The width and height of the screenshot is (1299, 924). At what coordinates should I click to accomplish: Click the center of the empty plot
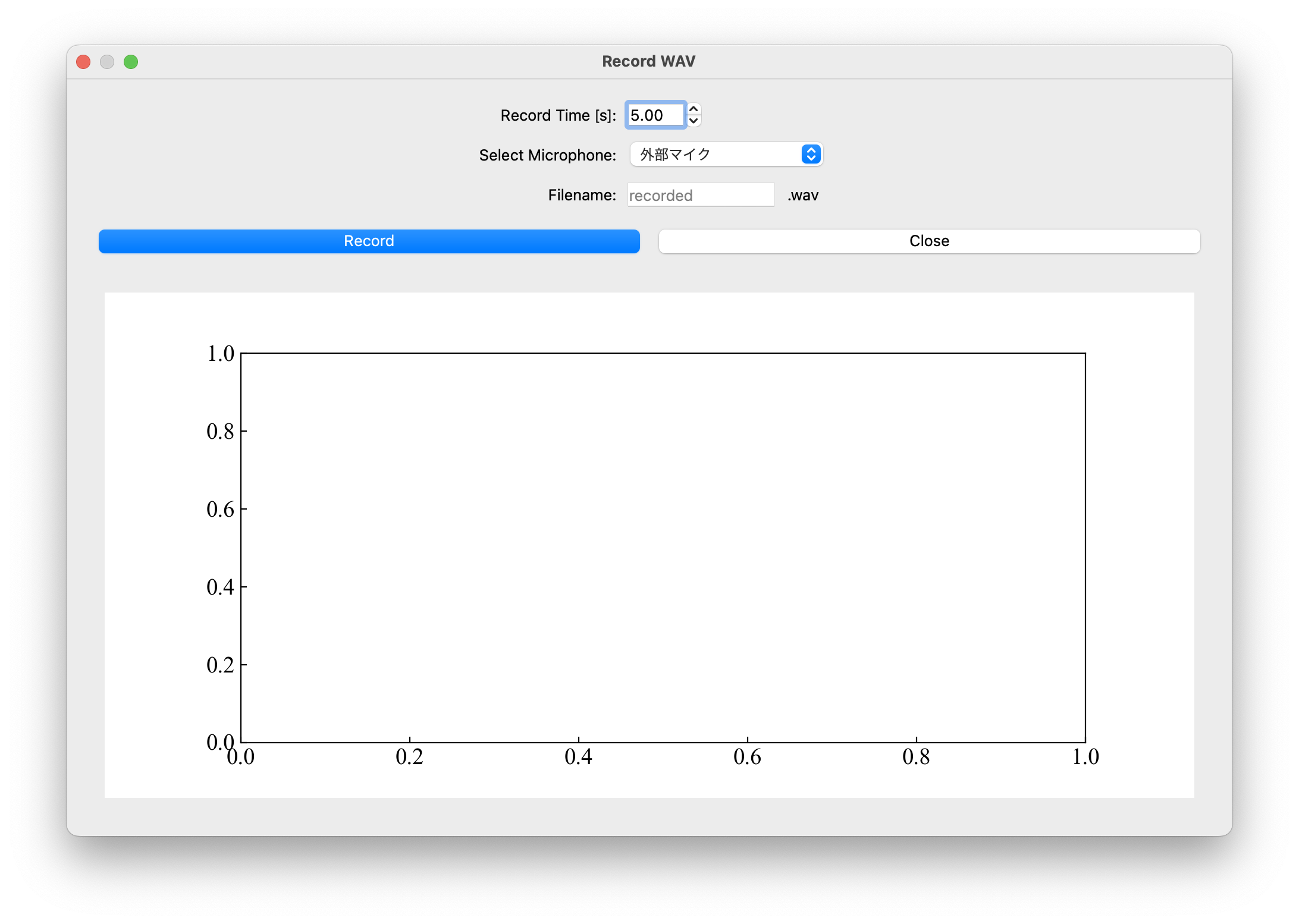[x=663, y=548]
